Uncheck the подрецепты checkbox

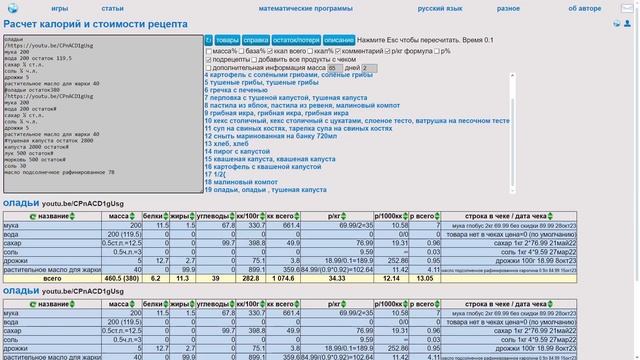209,60
